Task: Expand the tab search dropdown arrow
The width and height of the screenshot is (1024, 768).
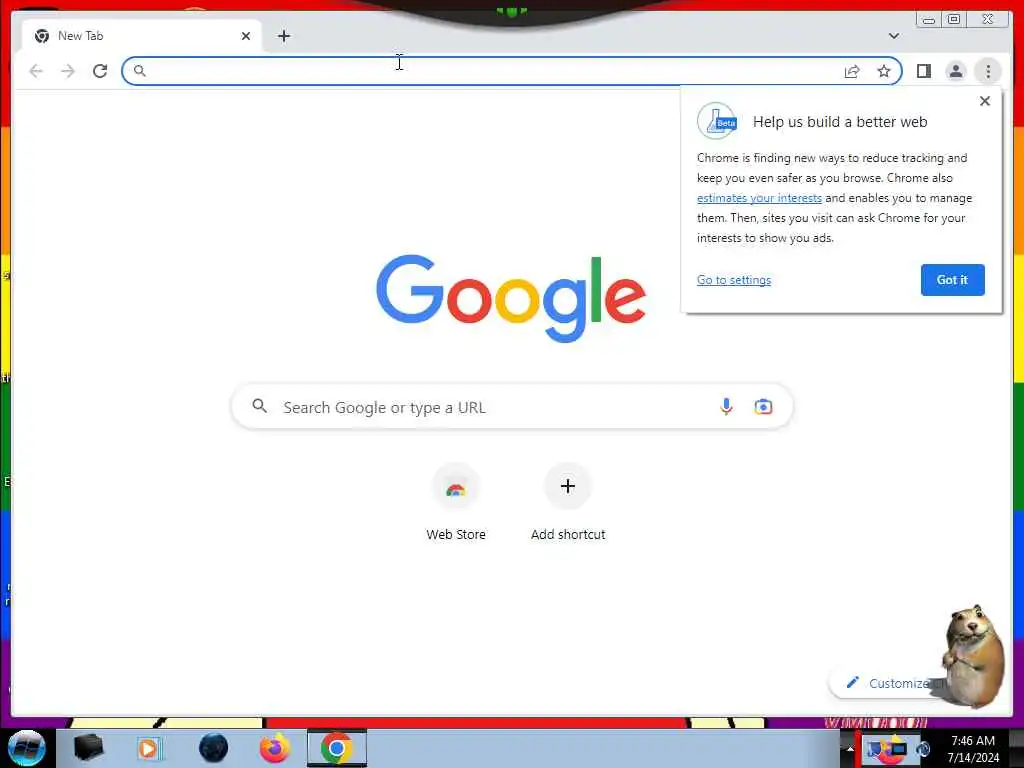Action: tap(893, 36)
